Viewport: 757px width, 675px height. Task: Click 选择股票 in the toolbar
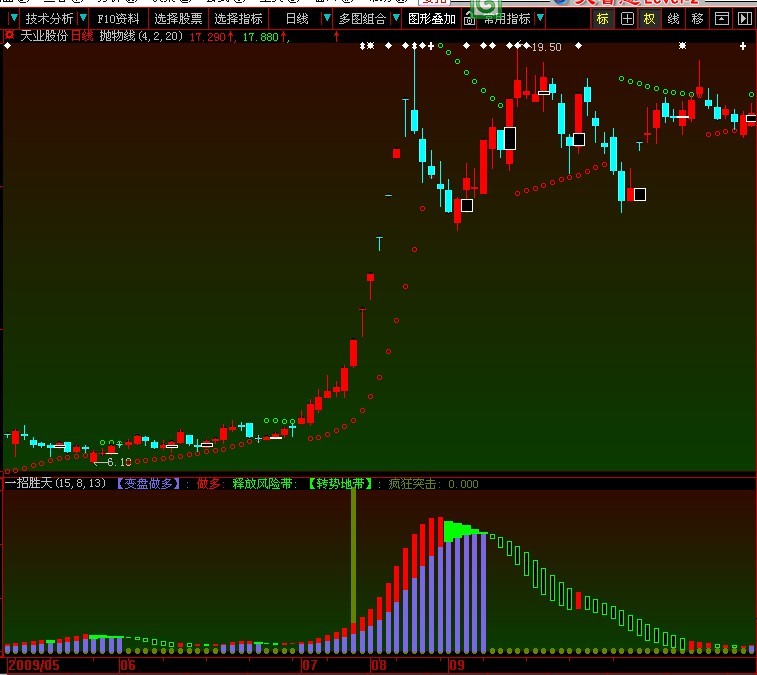click(178, 19)
